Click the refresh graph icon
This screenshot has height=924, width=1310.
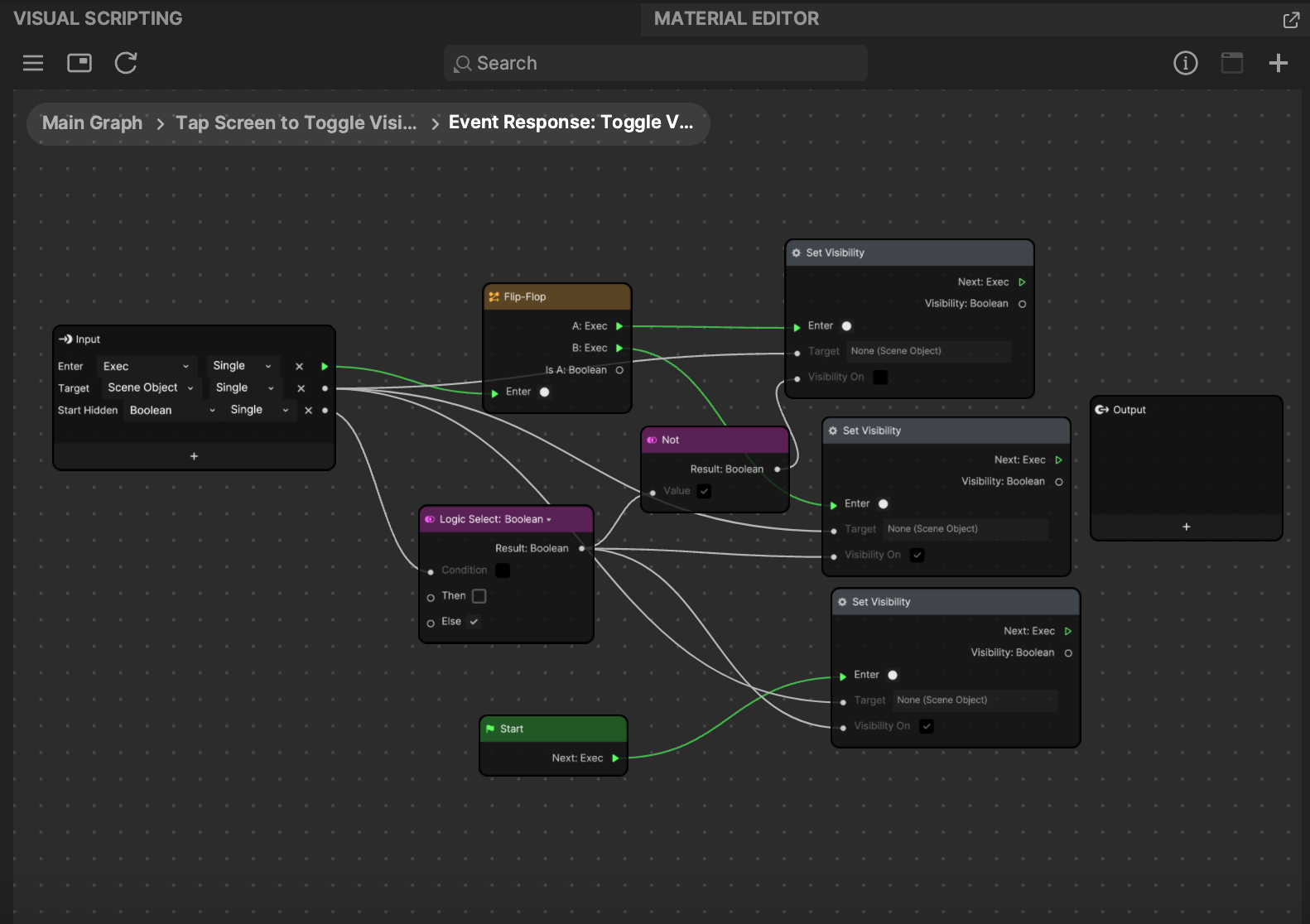(126, 63)
